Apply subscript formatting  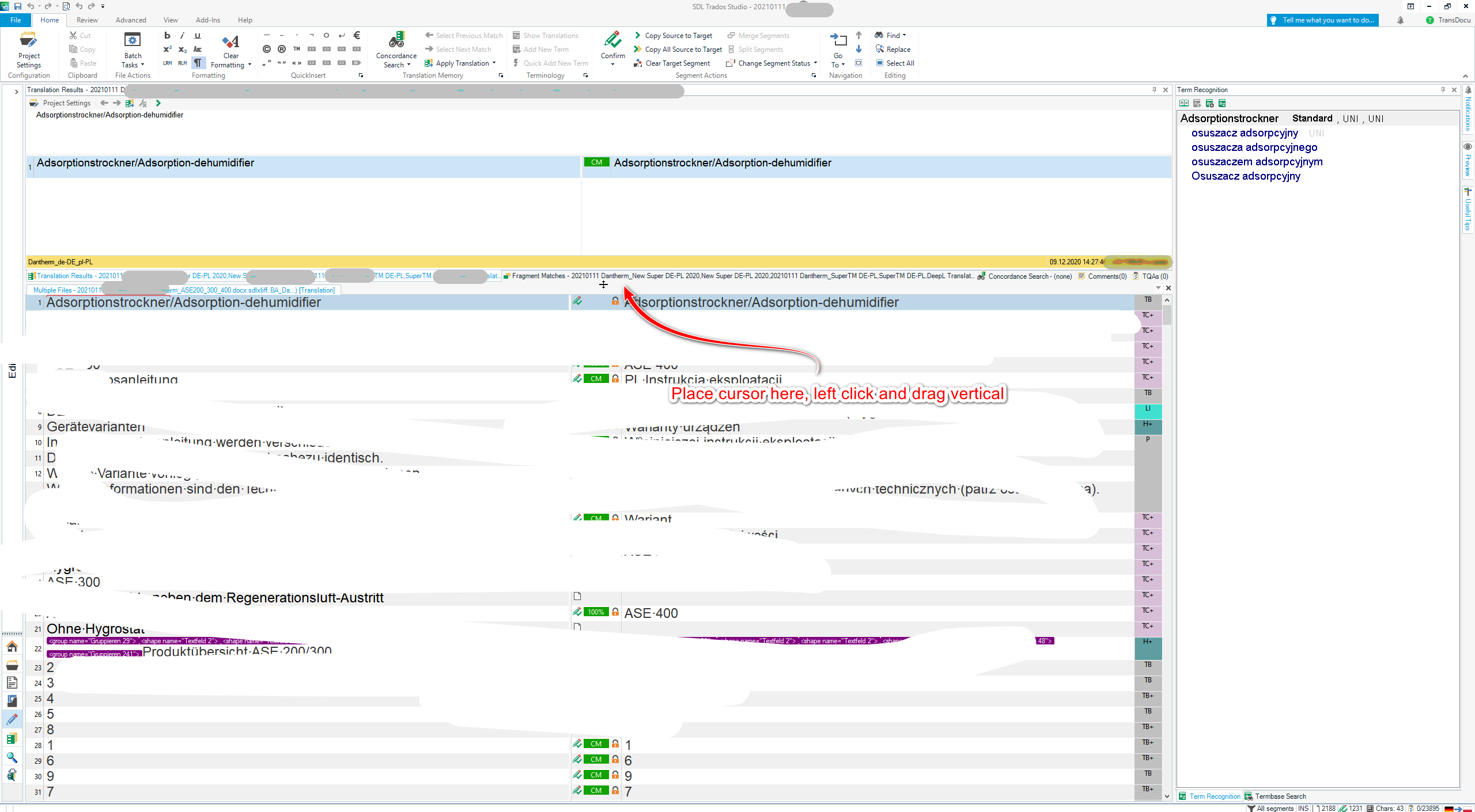[x=183, y=50]
